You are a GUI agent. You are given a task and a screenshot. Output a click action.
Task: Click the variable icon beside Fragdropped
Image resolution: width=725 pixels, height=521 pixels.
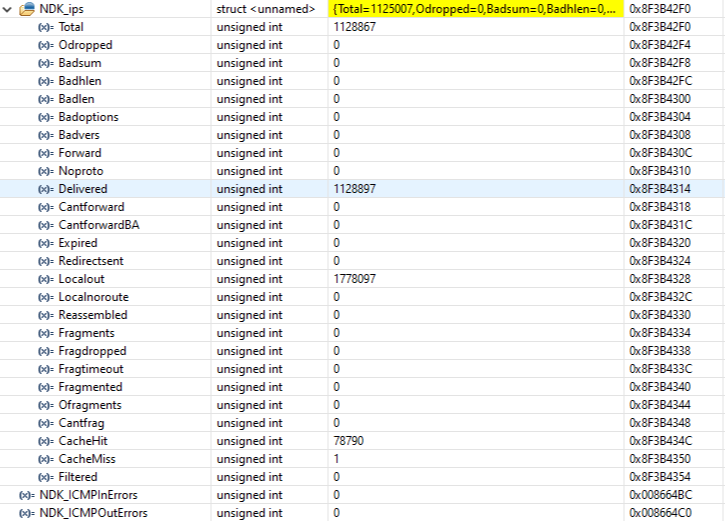(46, 352)
